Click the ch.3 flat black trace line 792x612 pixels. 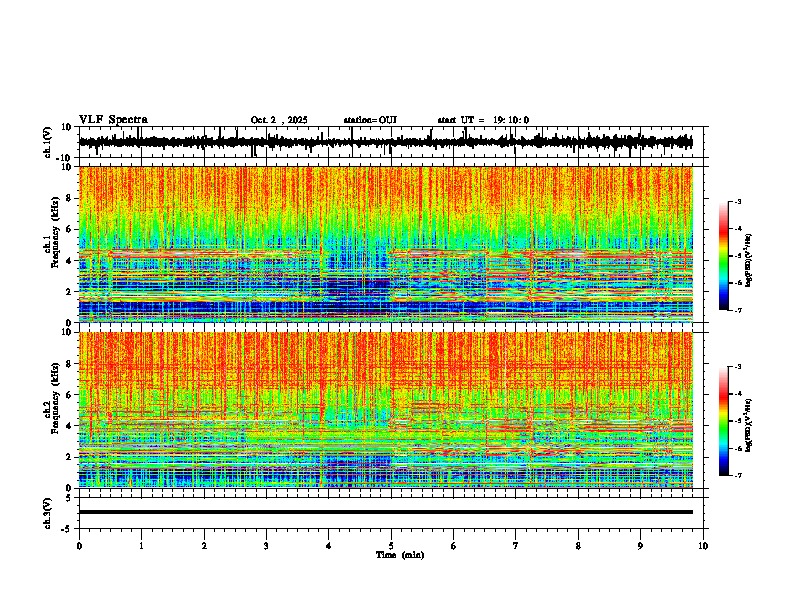(x=385, y=512)
